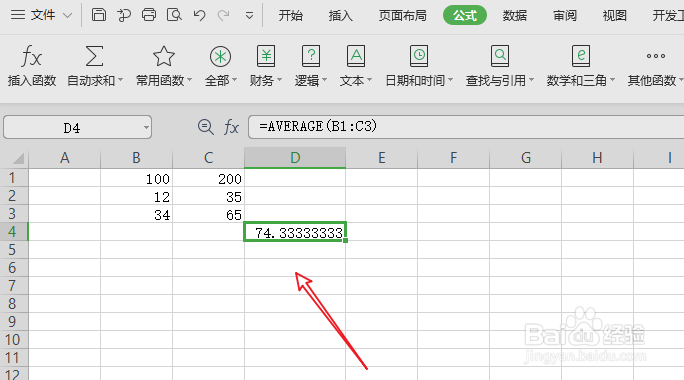Select column D header
This screenshot has height=380, width=684.
295,157
